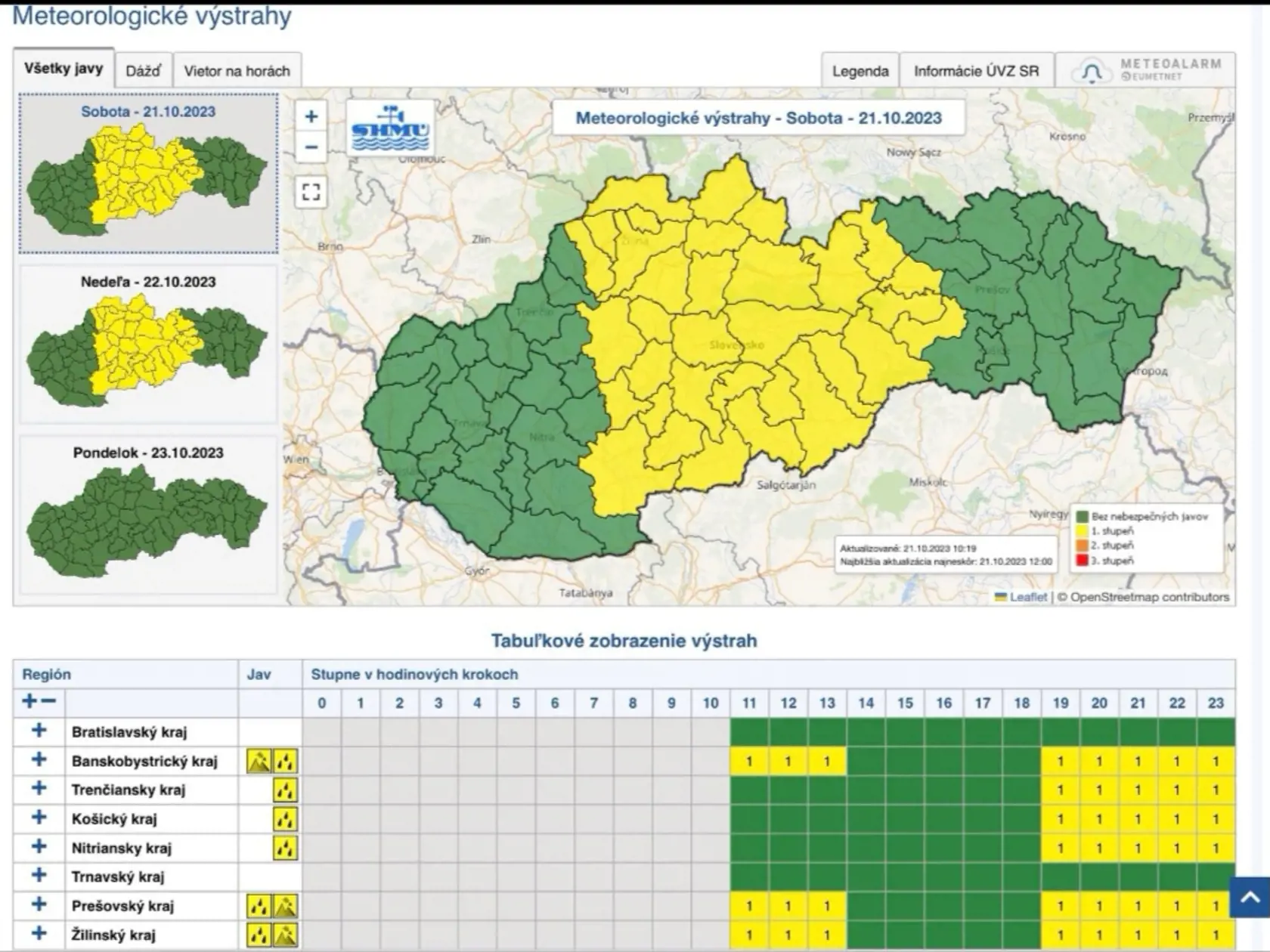The height and width of the screenshot is (952, 1270).
Task: Switch to the Vietor na horách tab
Action: click(237, 71)
